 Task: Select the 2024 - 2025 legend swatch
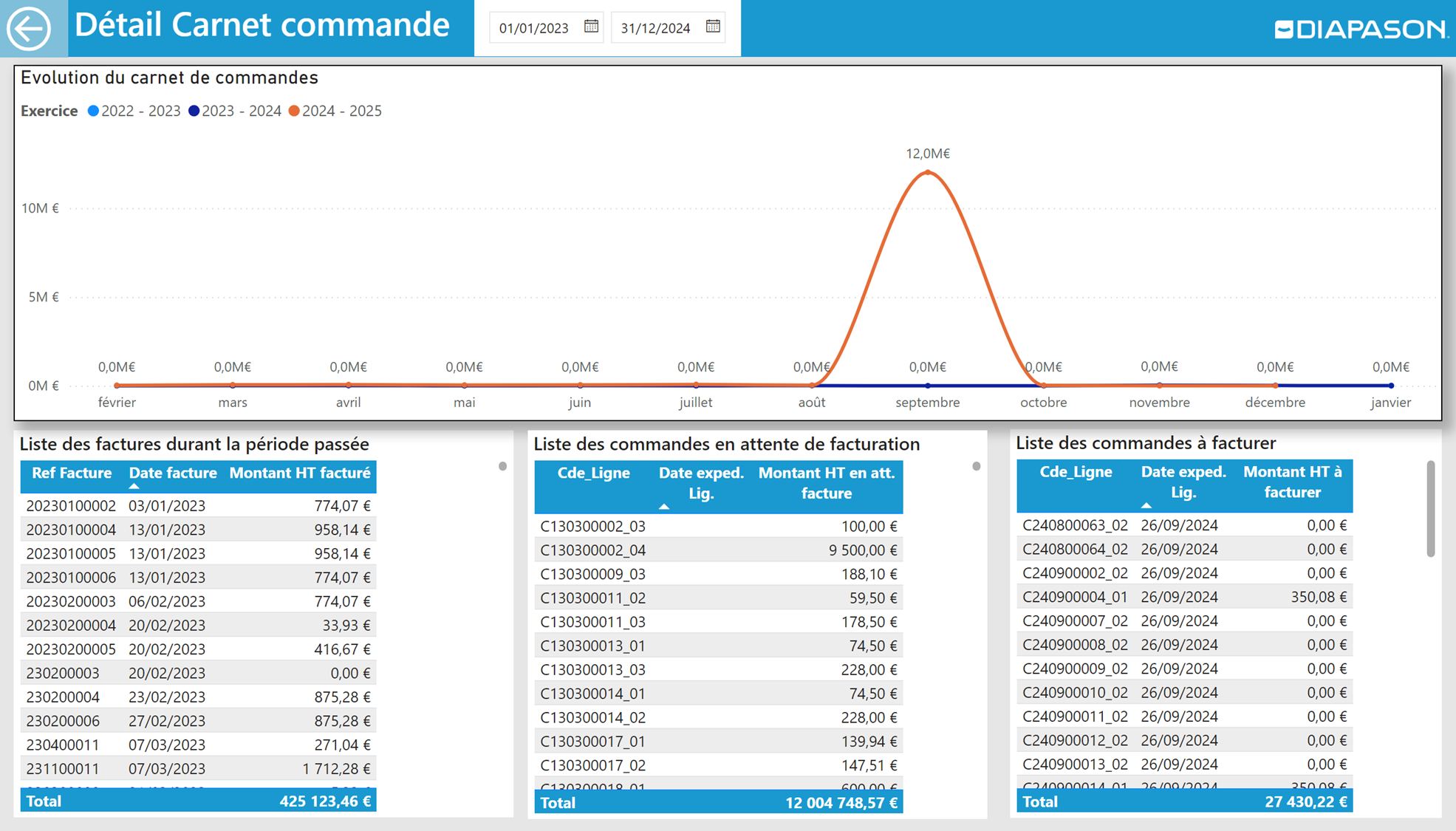pyautogui.click(x=294, y=111)
